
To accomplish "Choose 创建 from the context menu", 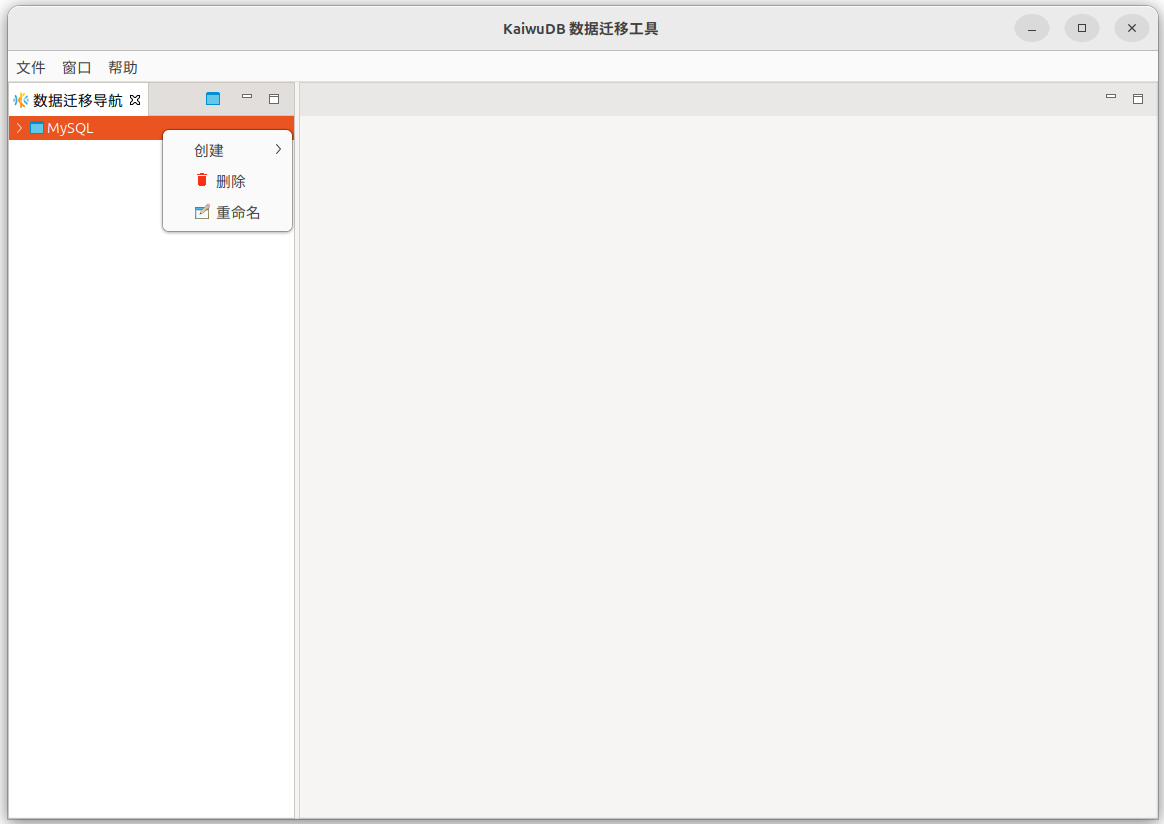I will [209, 150].
